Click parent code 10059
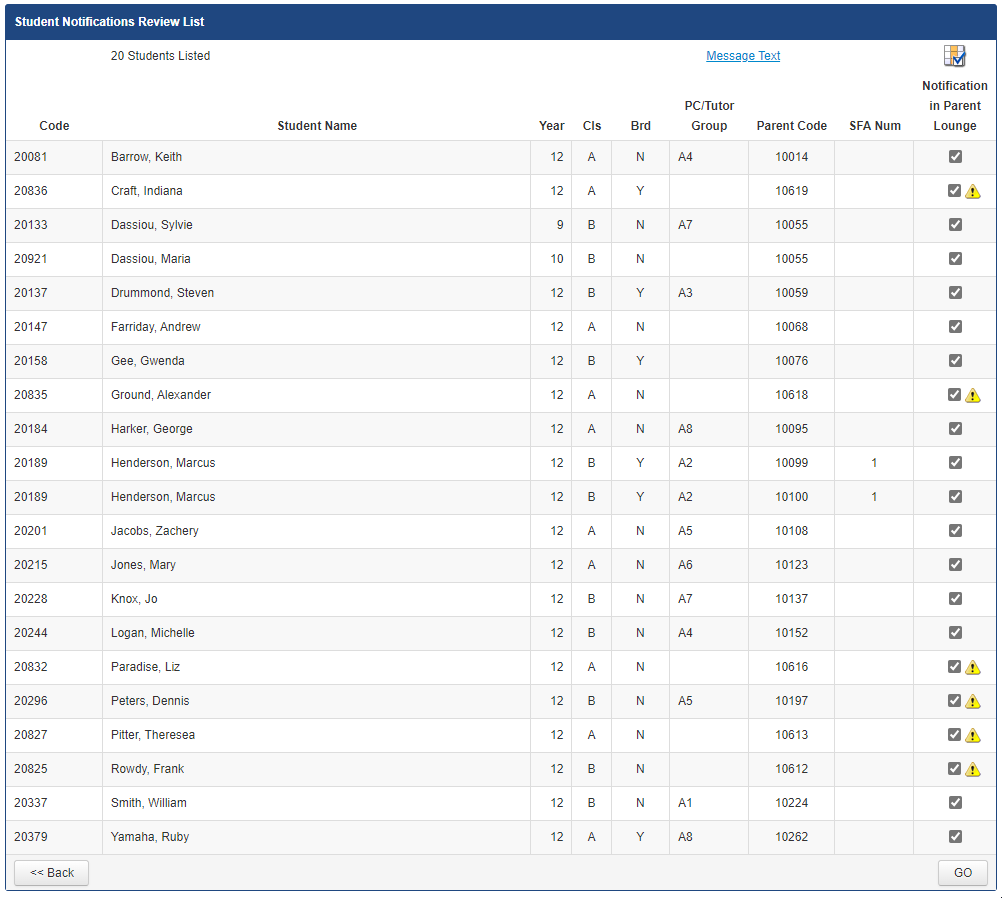Screen dimensions: 1002x898 point(792,293)
